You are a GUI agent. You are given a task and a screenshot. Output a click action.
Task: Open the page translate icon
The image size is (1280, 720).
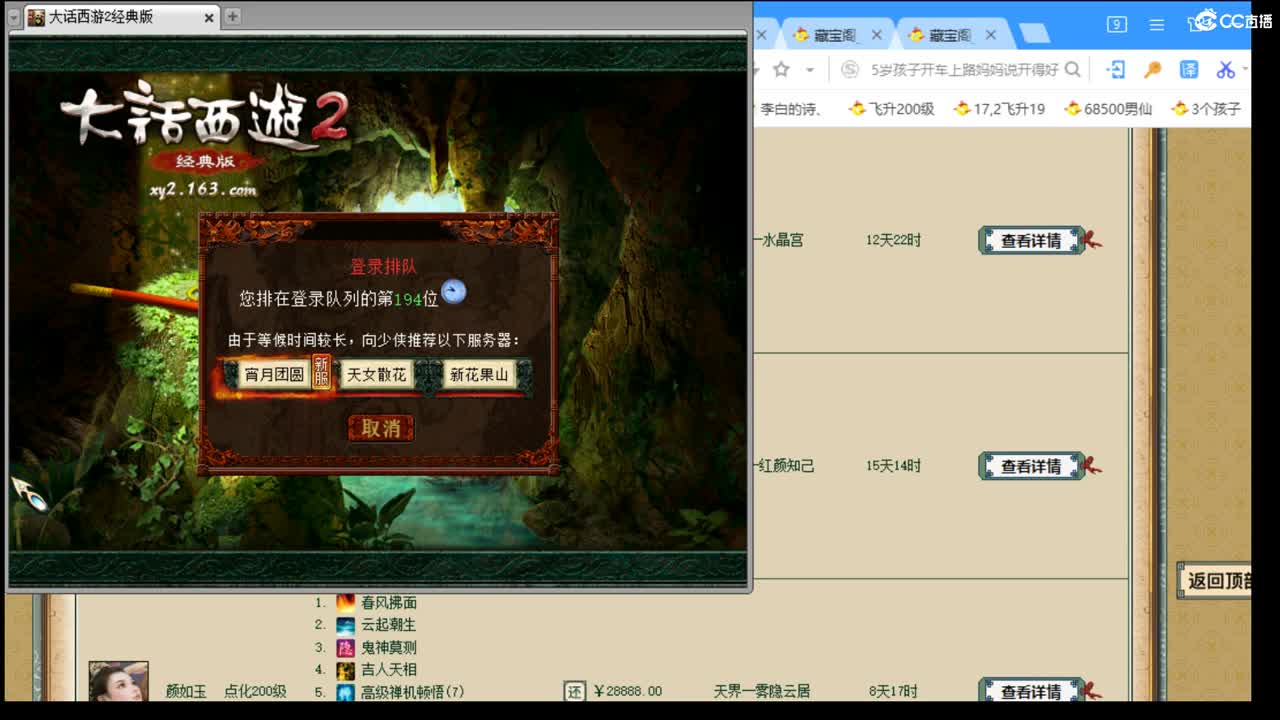click(1189, 69)
